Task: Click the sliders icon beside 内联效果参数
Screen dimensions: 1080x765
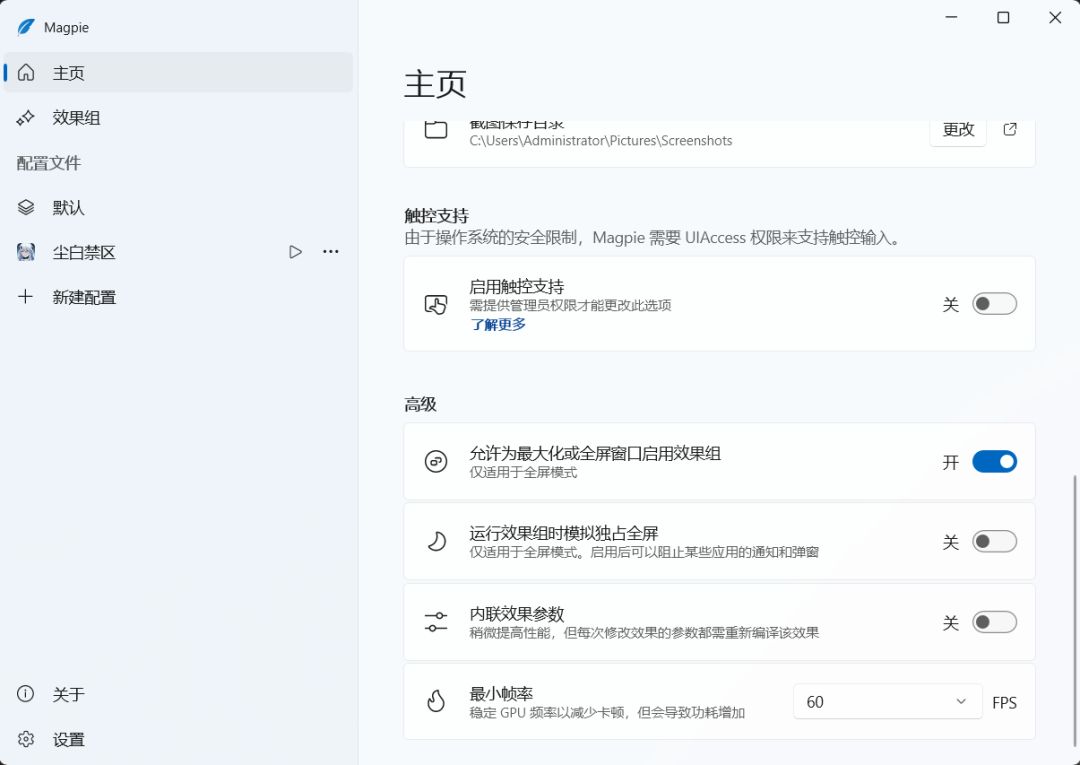Action: coord(436,622)
